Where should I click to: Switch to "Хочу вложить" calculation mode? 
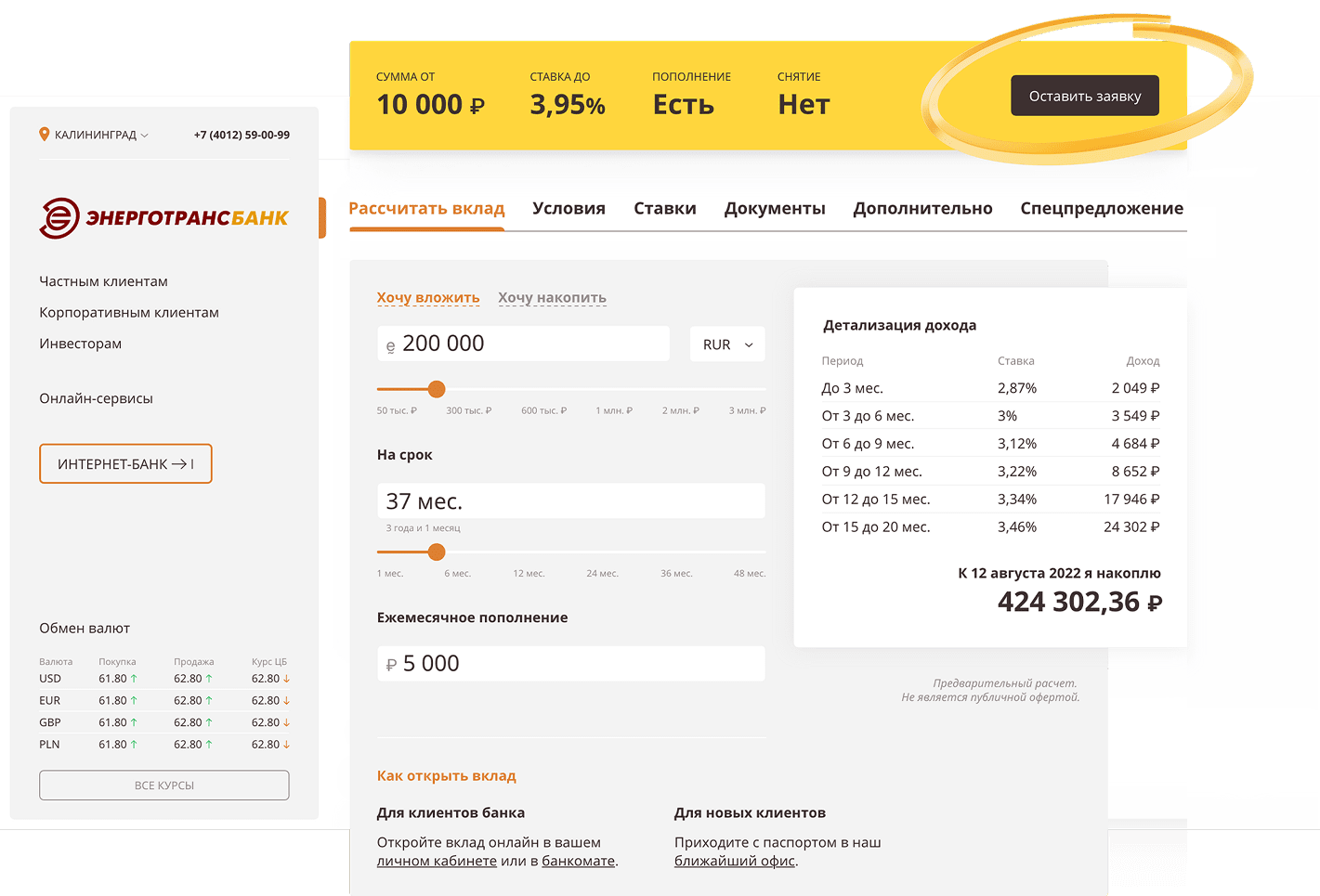pos(428,298)
